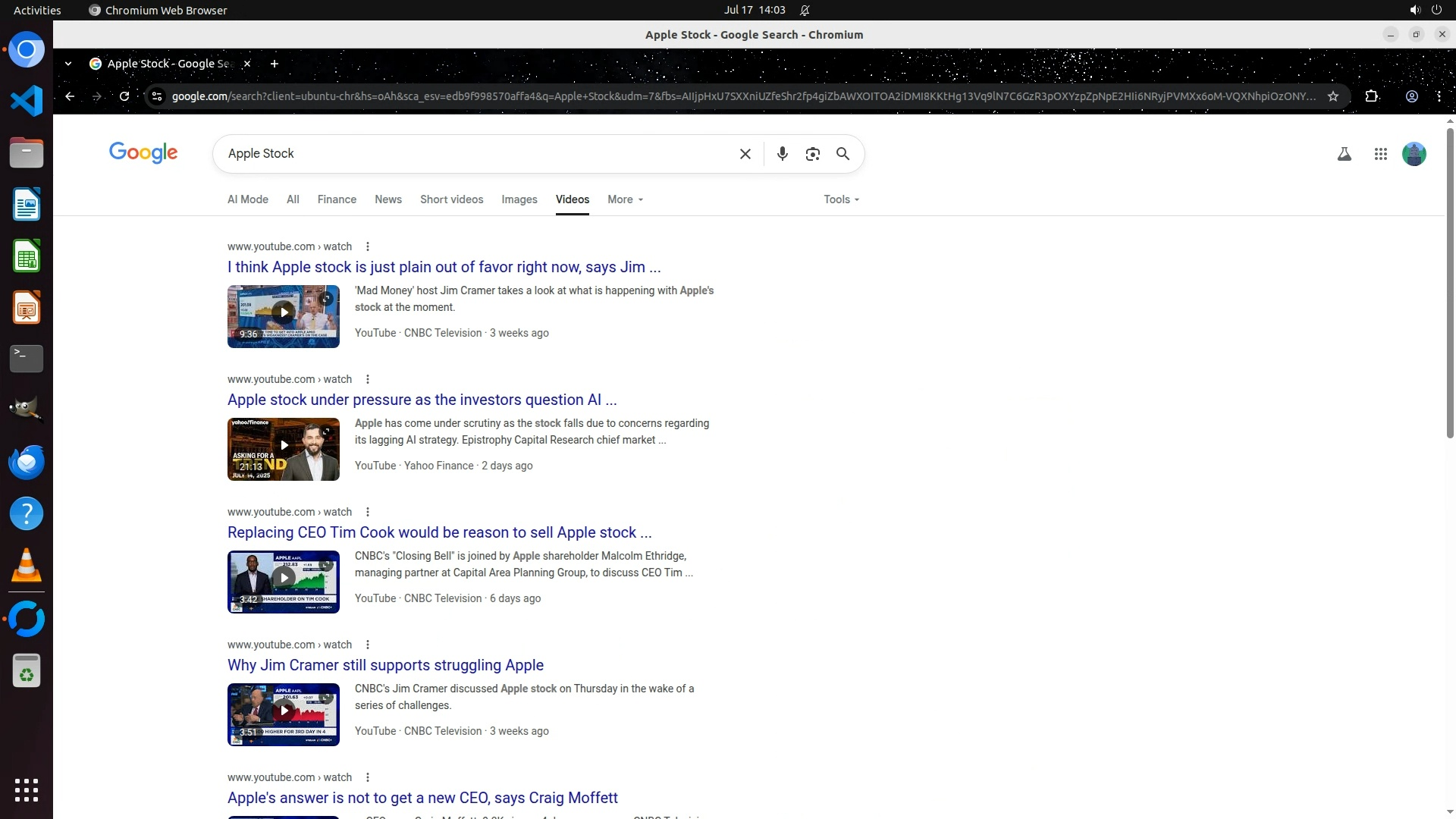This screenshot has height=819, width=1456.
Task: Click the voice search microphone icon
Action: tap(782, 154)
